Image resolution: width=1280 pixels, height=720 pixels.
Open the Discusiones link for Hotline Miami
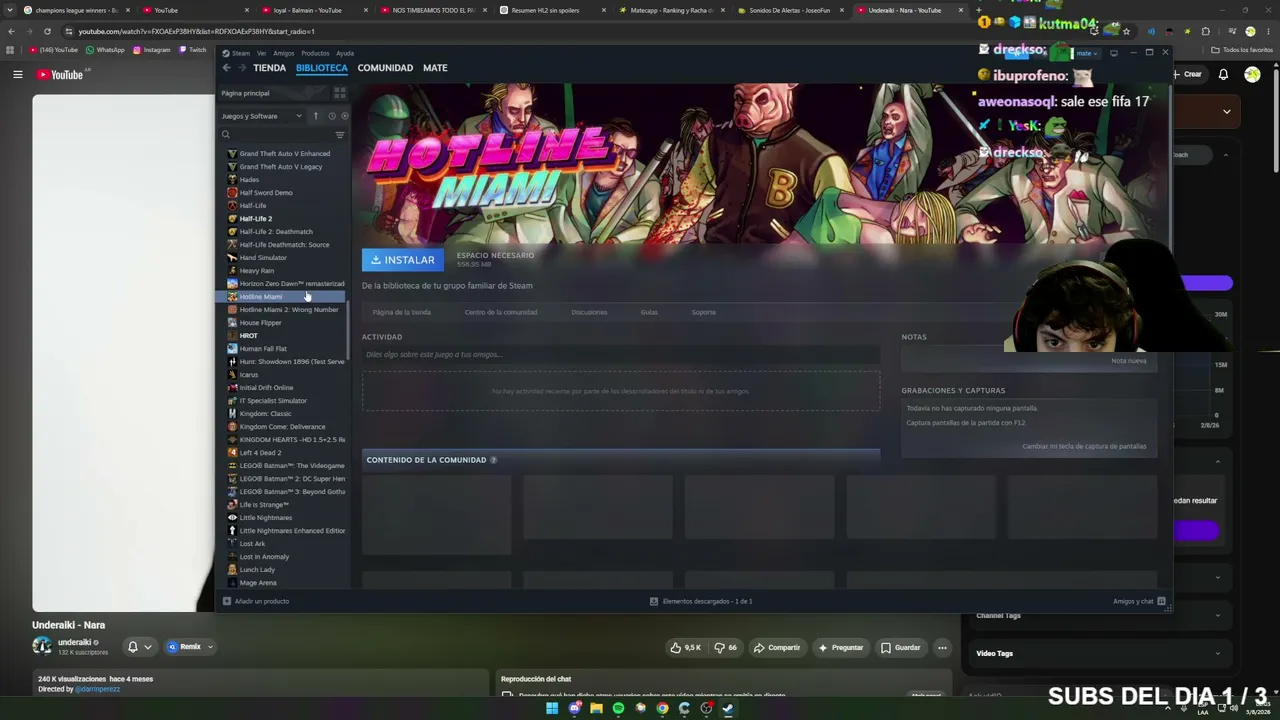tap(589, 312)
